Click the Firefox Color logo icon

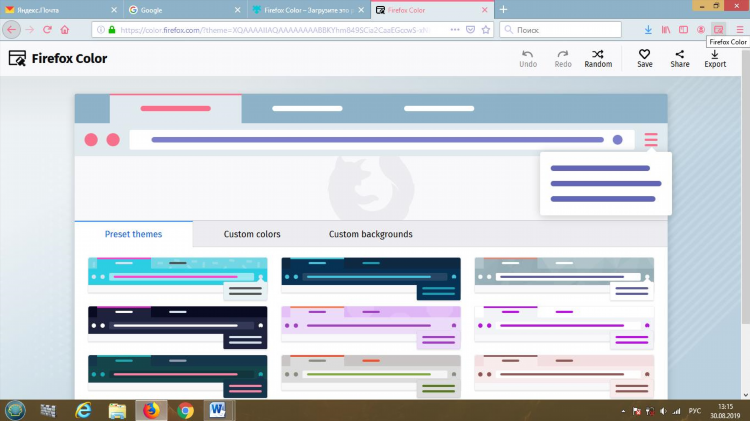(x=17, y=58)
